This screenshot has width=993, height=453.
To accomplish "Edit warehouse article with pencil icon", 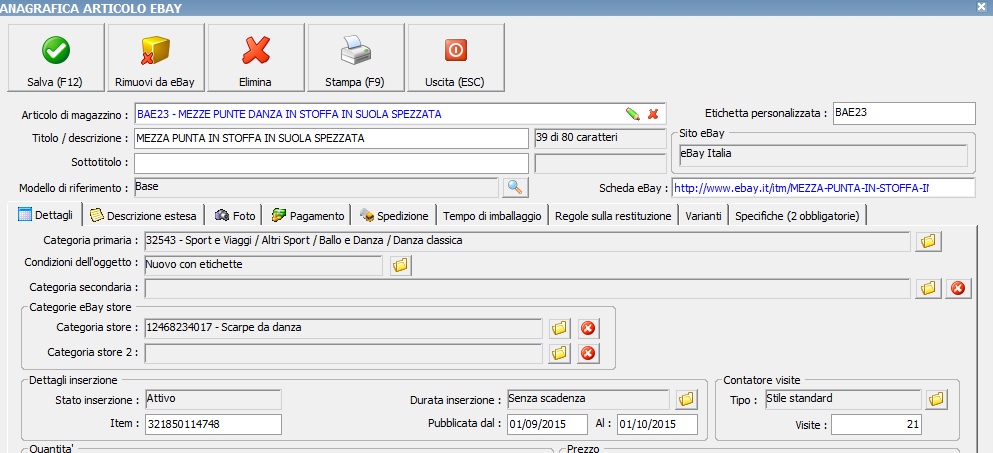I will click(x=633, y=114).
